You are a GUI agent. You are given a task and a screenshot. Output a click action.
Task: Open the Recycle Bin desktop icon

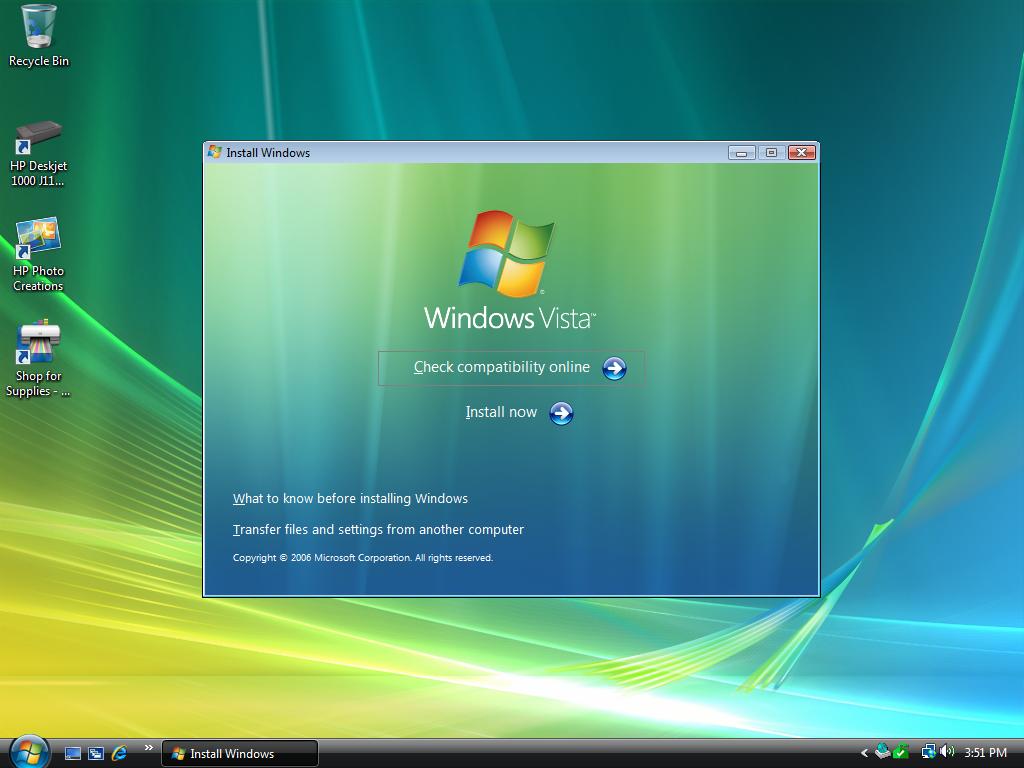click(39, 36)
